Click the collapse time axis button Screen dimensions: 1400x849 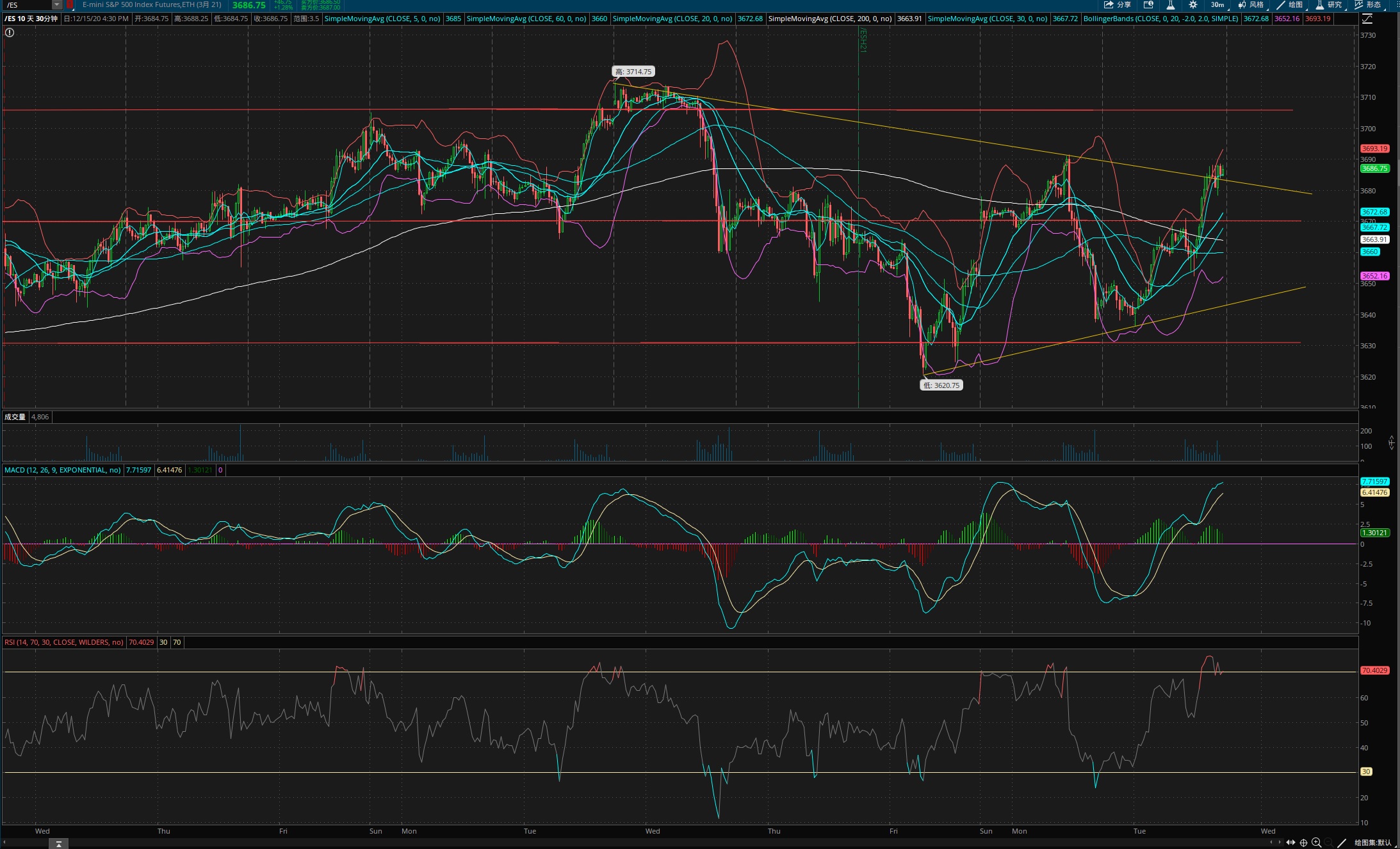click(x=58, y=844)
